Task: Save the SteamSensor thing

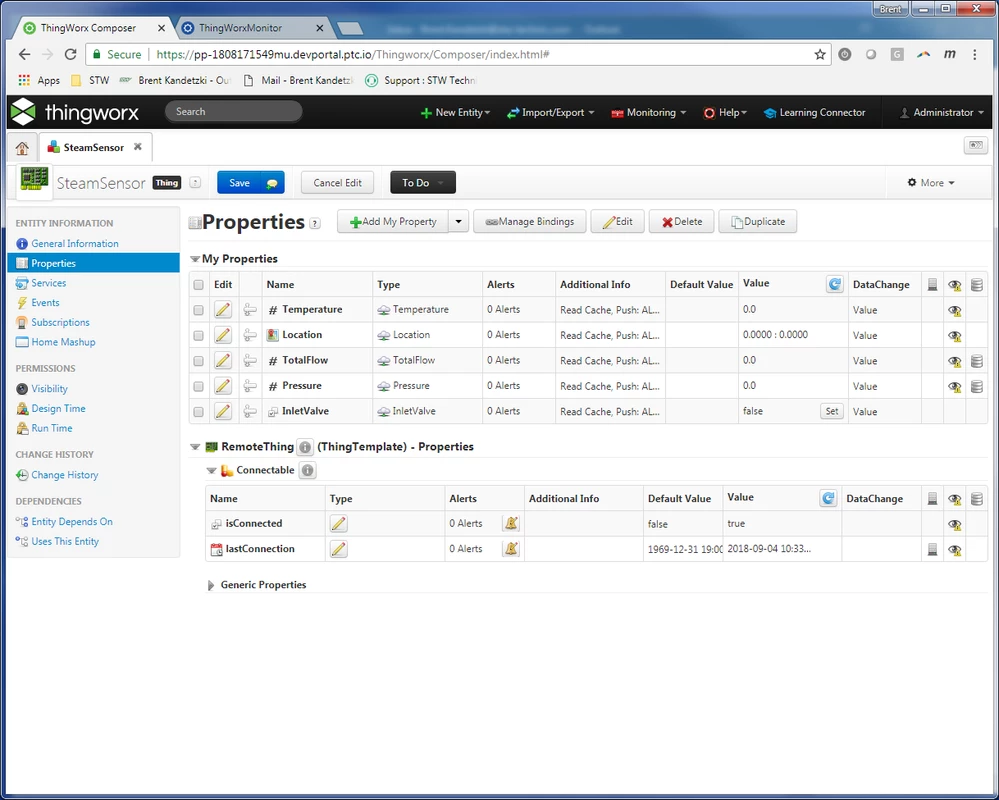Action: tap(239, 183)
